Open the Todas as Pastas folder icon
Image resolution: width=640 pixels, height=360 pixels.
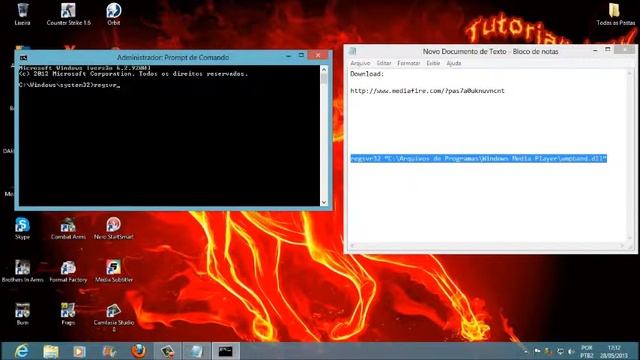coord(616,13)
